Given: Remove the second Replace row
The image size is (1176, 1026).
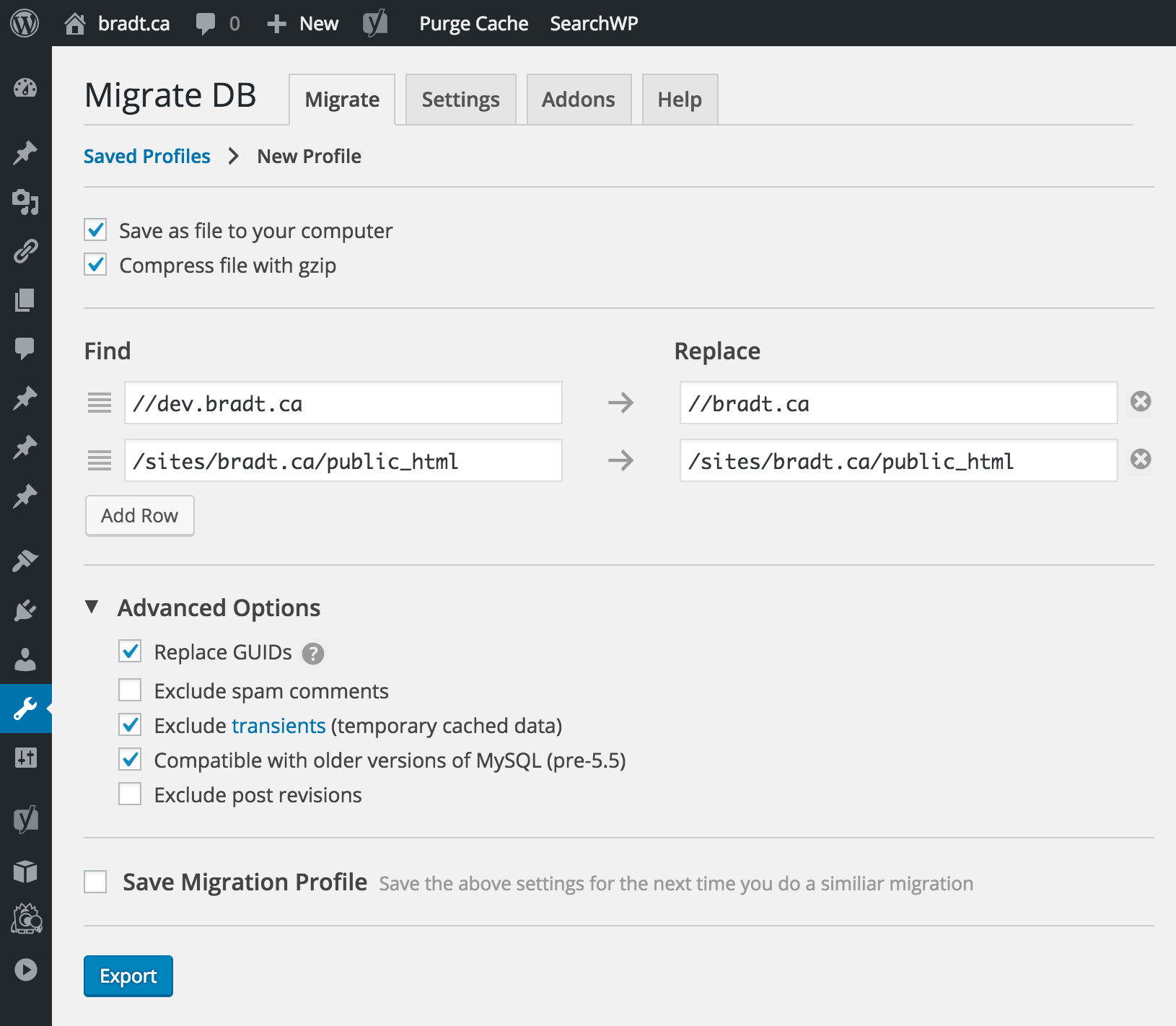Looking at the screenshot, I should point(1140,460).
